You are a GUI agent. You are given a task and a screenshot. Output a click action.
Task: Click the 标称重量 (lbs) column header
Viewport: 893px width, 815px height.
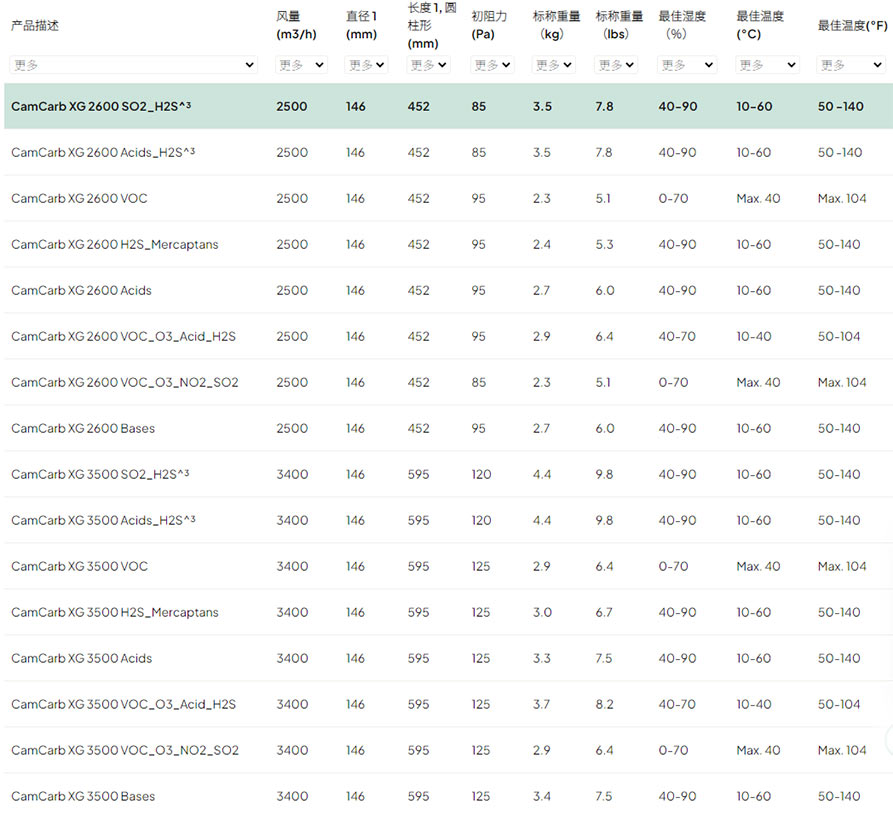[x=619, y=26]
